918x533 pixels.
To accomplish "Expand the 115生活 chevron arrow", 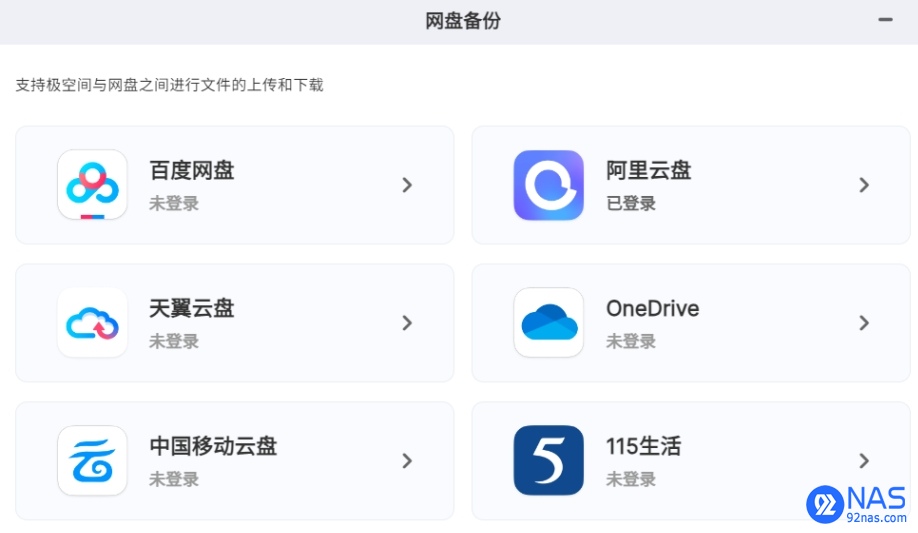I will pyautogui.click(x=864, y=461).
